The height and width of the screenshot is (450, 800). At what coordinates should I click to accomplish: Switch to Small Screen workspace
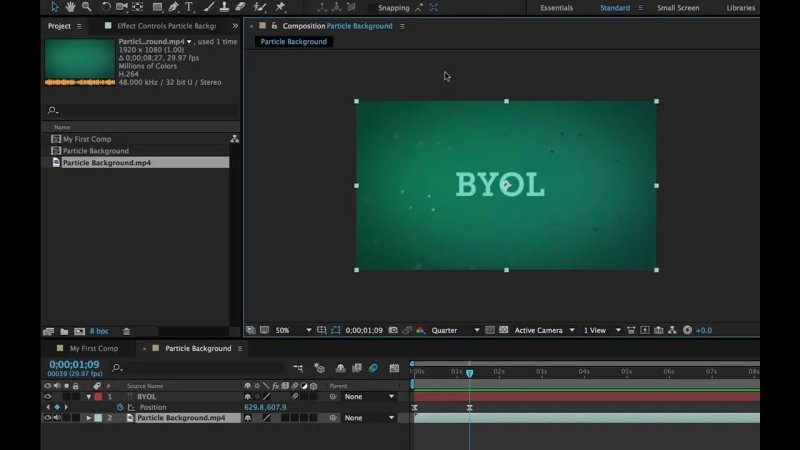coord(678,8)
